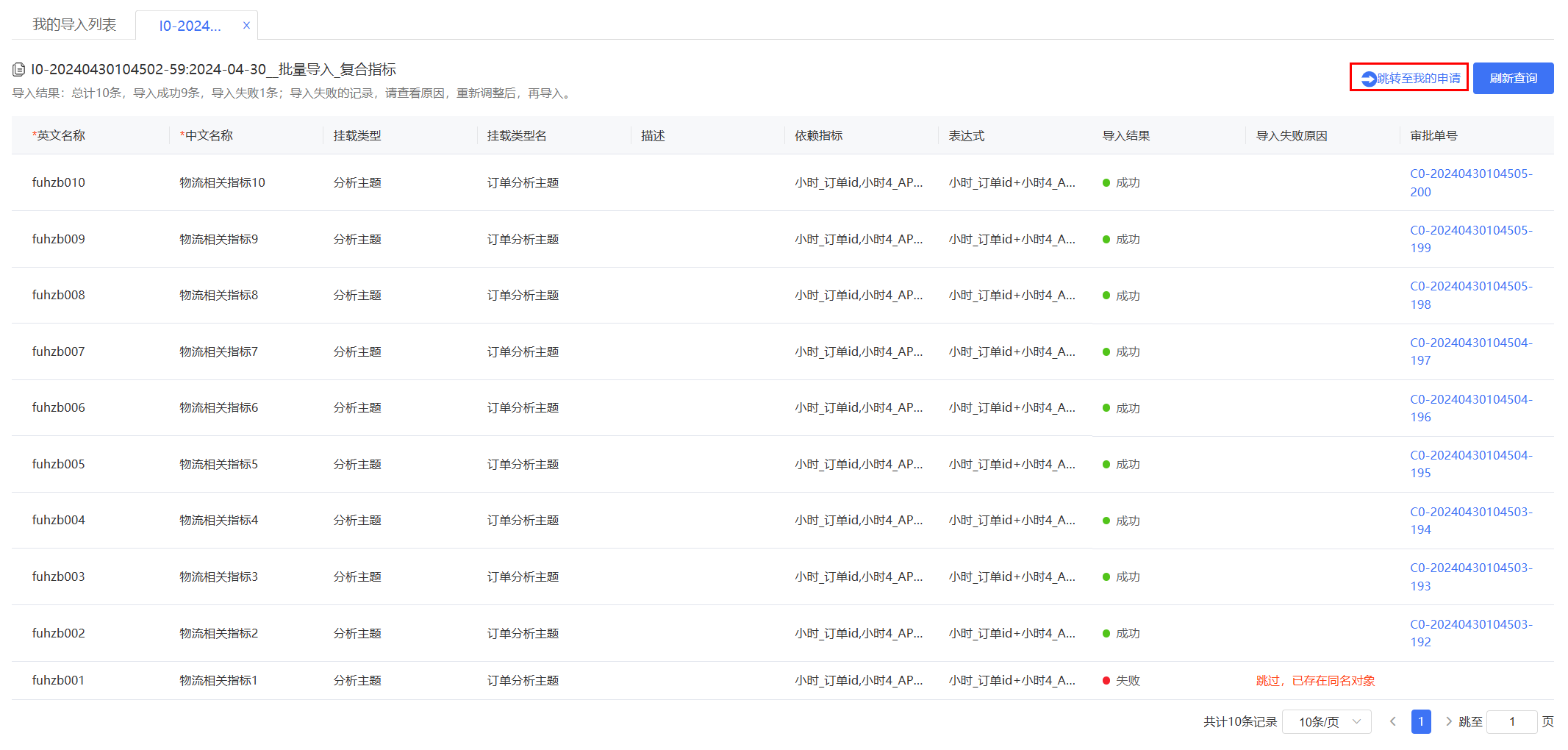Click the import title I0-20240430104502-59

pyautogui.click(x=213, y=69)
